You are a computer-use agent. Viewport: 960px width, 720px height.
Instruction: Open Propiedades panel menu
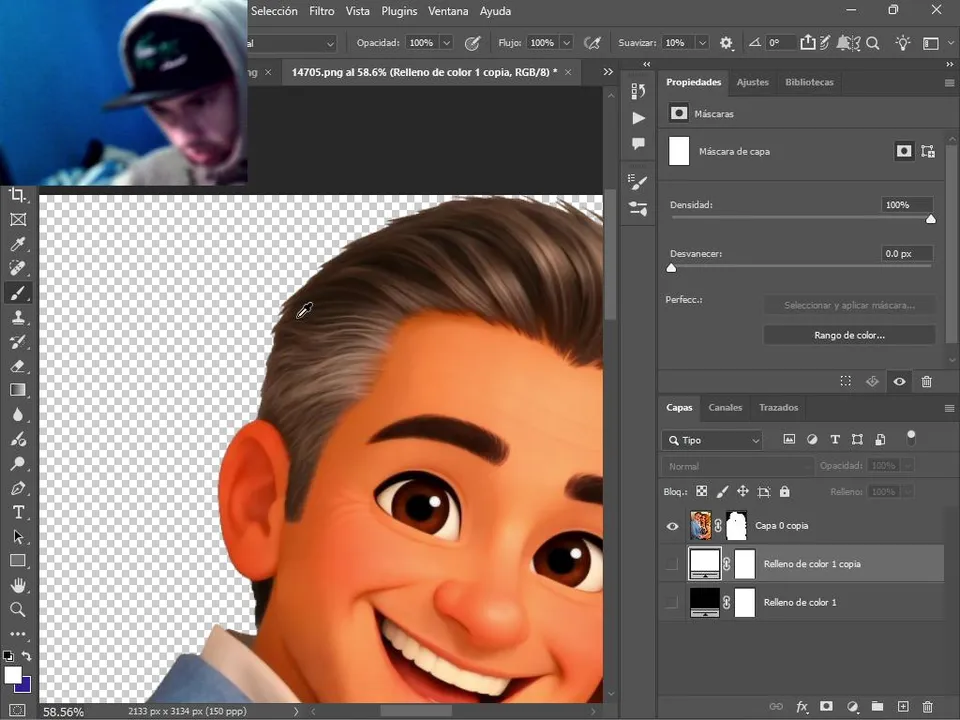(x=950, y=83)
